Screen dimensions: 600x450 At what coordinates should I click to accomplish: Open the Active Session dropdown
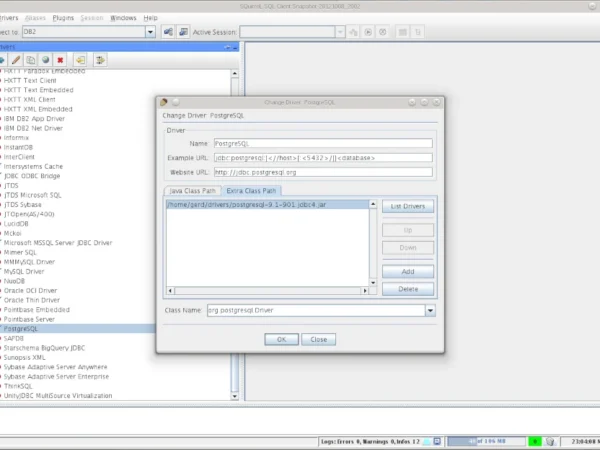(340, 32)
